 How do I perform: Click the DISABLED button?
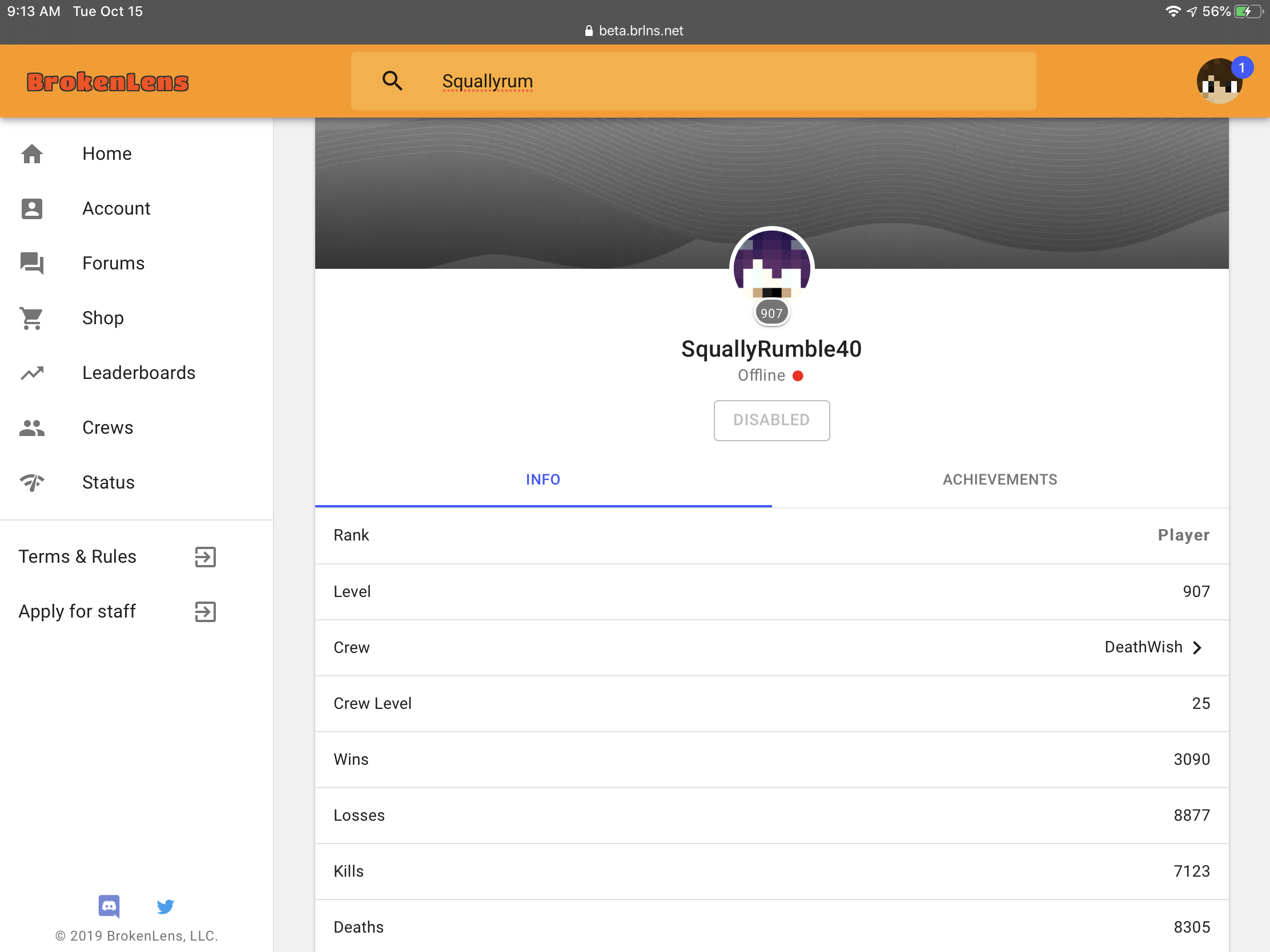(771, 420)
